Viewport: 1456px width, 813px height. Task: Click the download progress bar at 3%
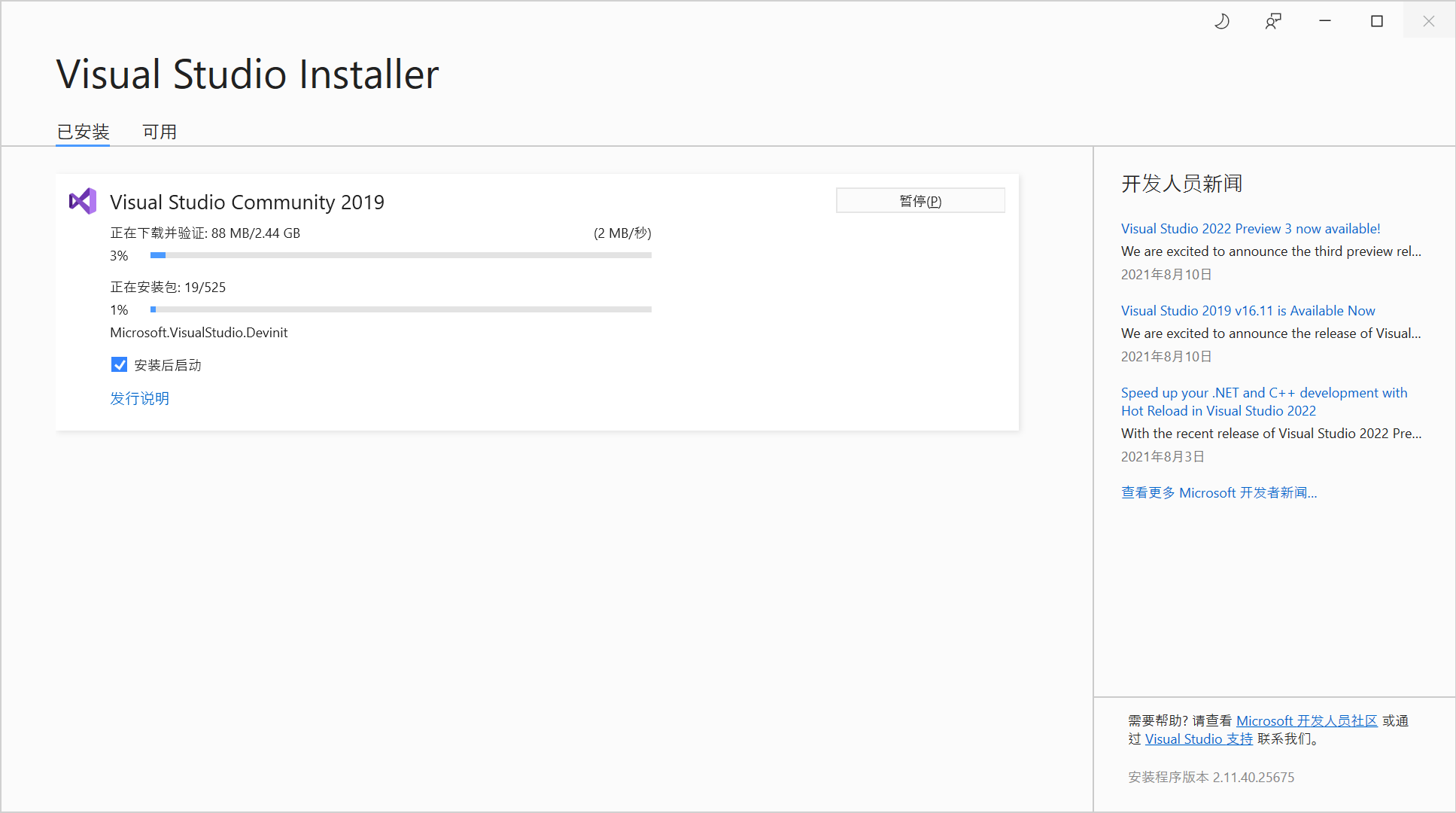pyautogui.click(x=400, y=255)
